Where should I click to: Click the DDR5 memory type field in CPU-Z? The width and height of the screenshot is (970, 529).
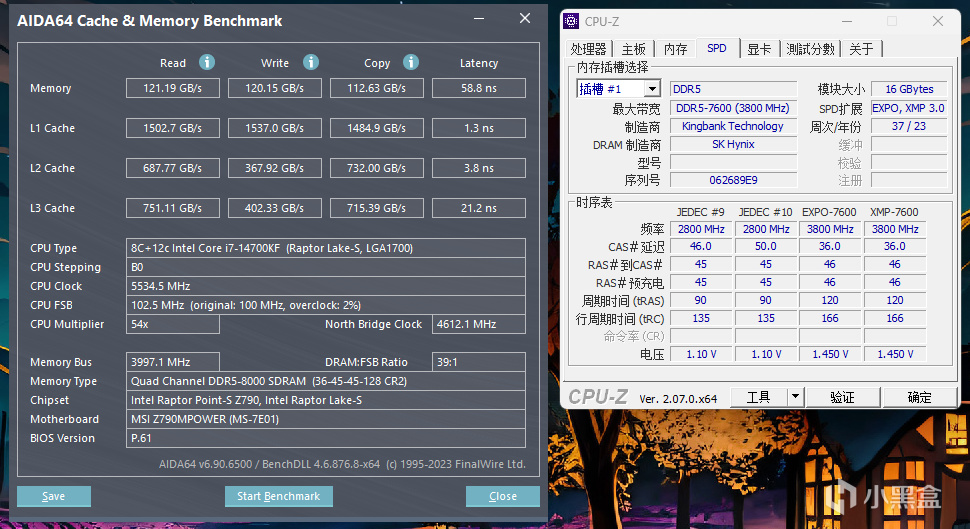click(x=734, y=89)
